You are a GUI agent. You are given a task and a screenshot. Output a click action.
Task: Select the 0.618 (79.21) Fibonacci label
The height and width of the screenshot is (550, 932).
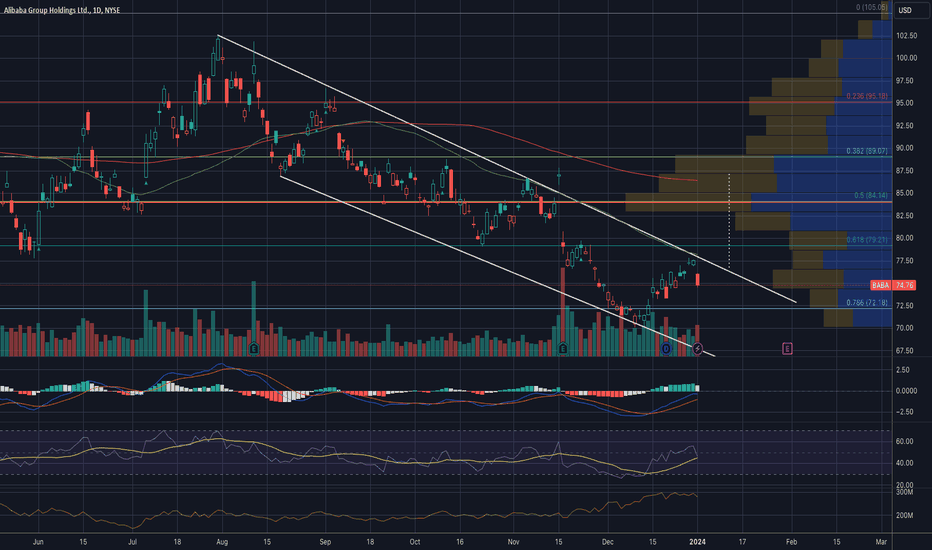pos(867,240)
